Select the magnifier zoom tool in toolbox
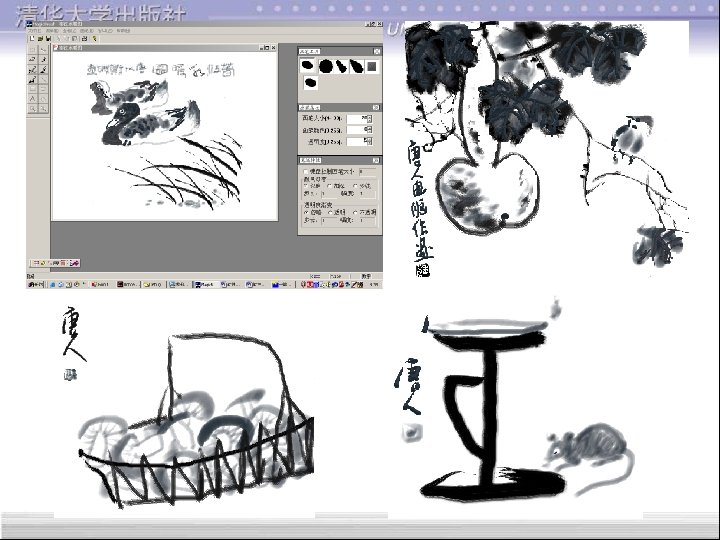The height and width of the screenshot is (540, 720). 33,108
